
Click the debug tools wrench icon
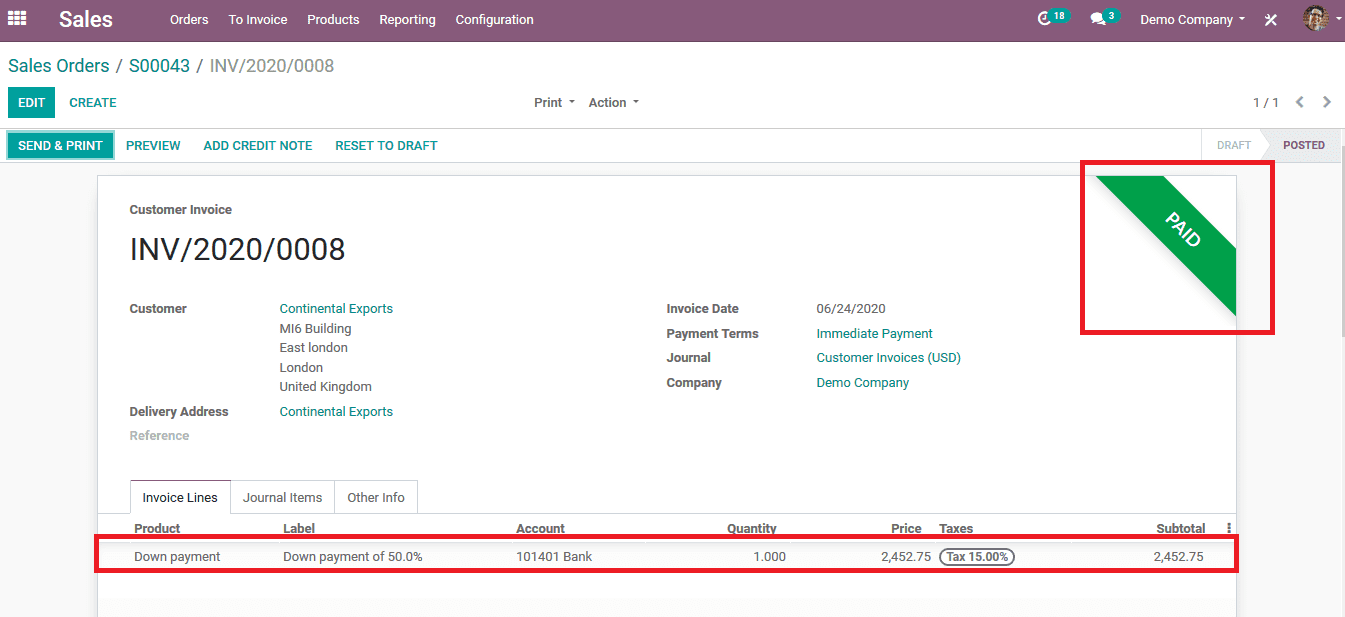(1271, 19)
